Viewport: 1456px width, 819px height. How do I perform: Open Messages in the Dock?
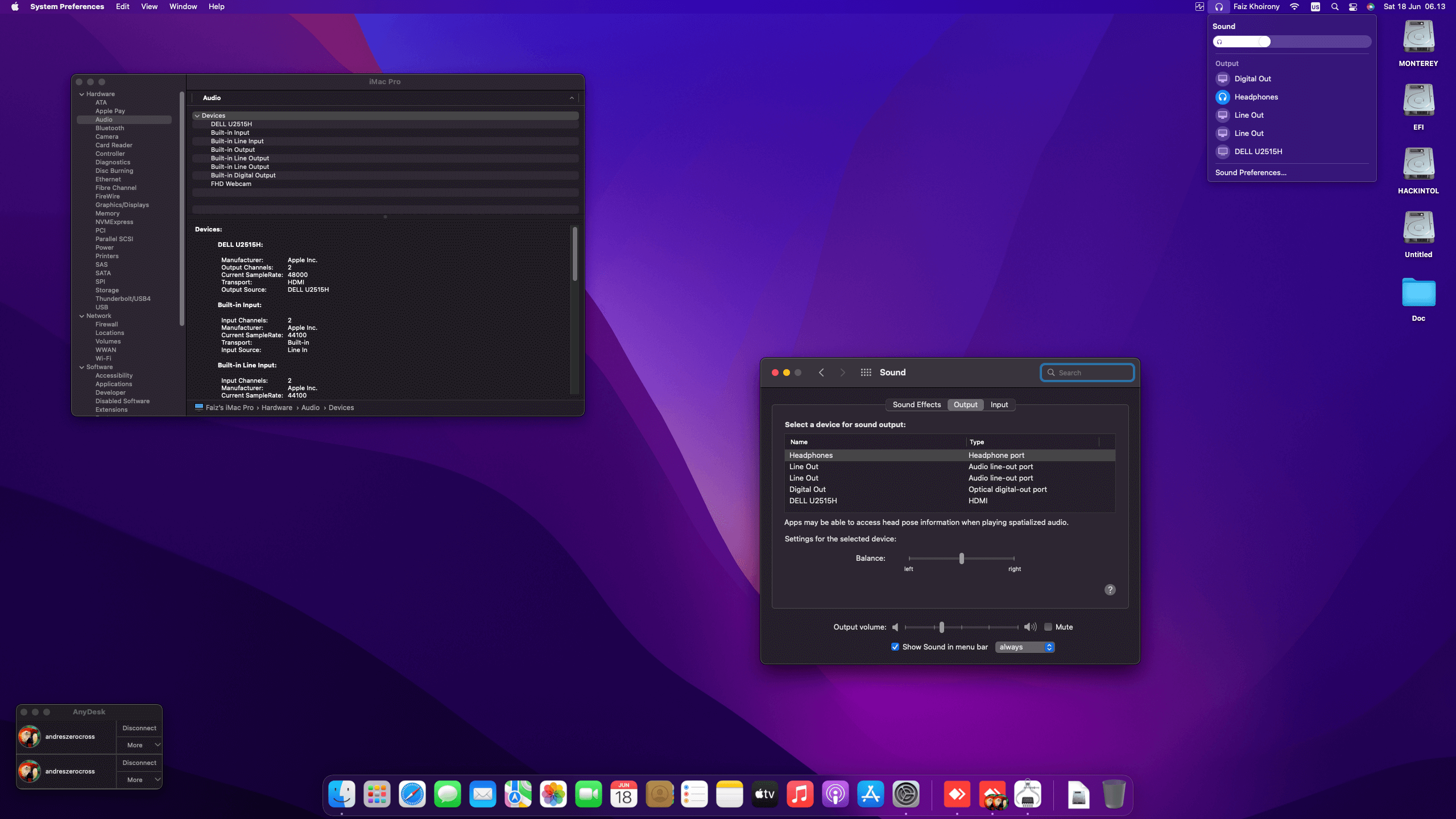click(448, 794)
